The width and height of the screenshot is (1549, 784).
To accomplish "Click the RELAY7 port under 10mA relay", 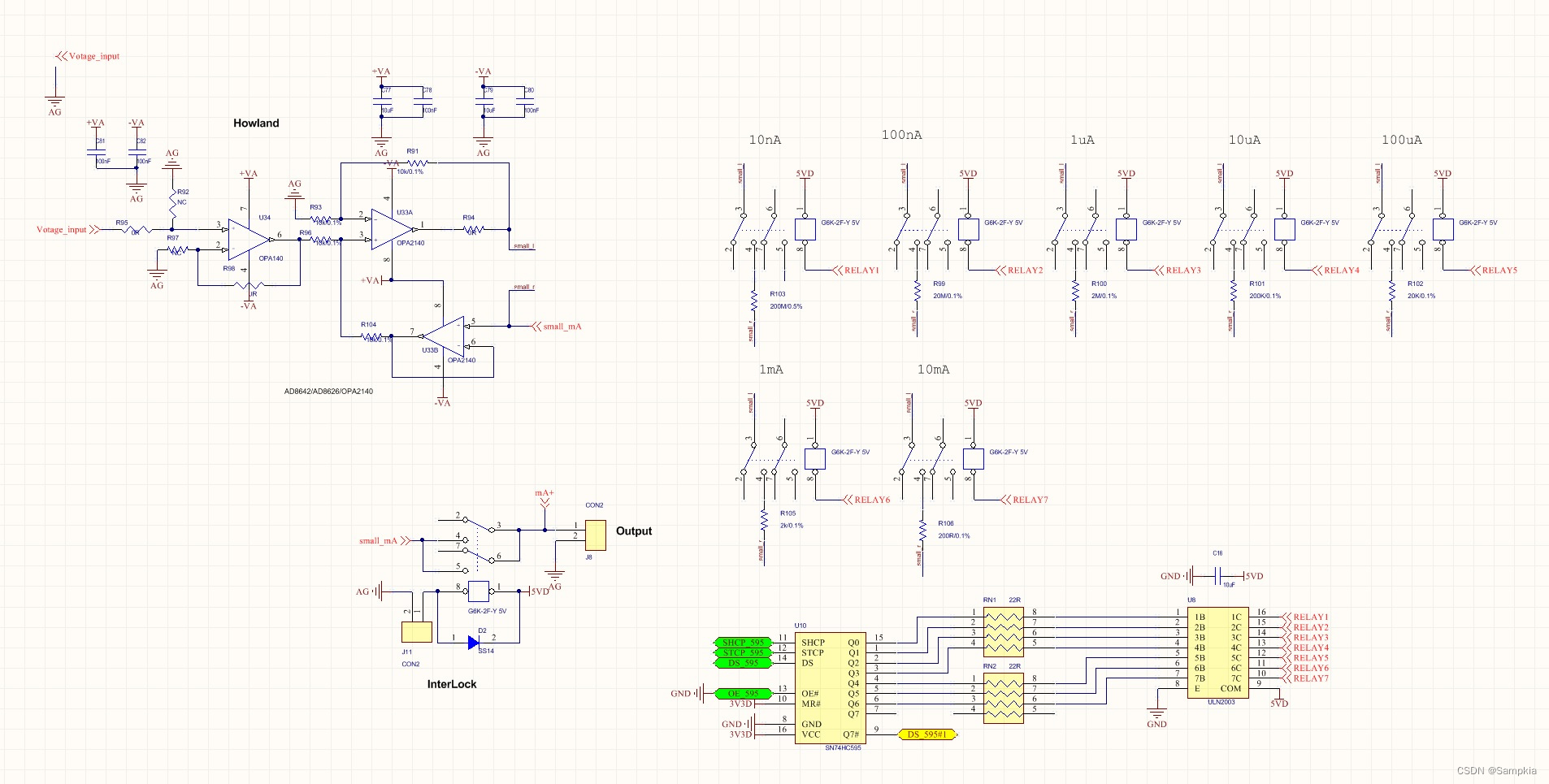I will point(1026,500).
